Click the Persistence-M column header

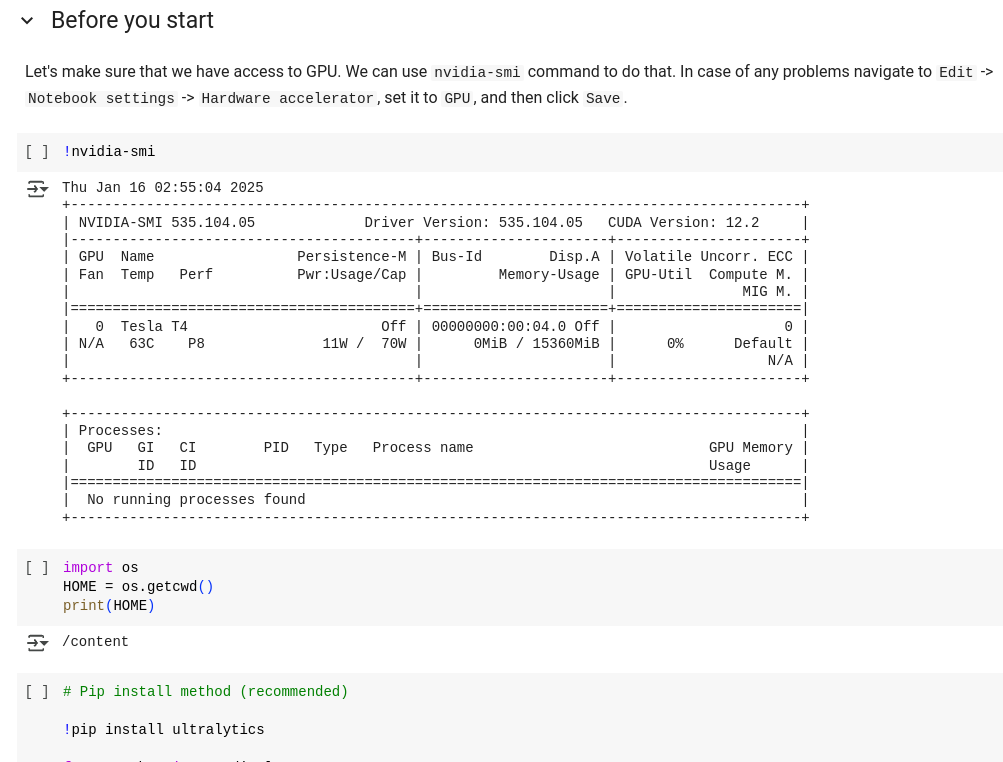click(352, 257)
